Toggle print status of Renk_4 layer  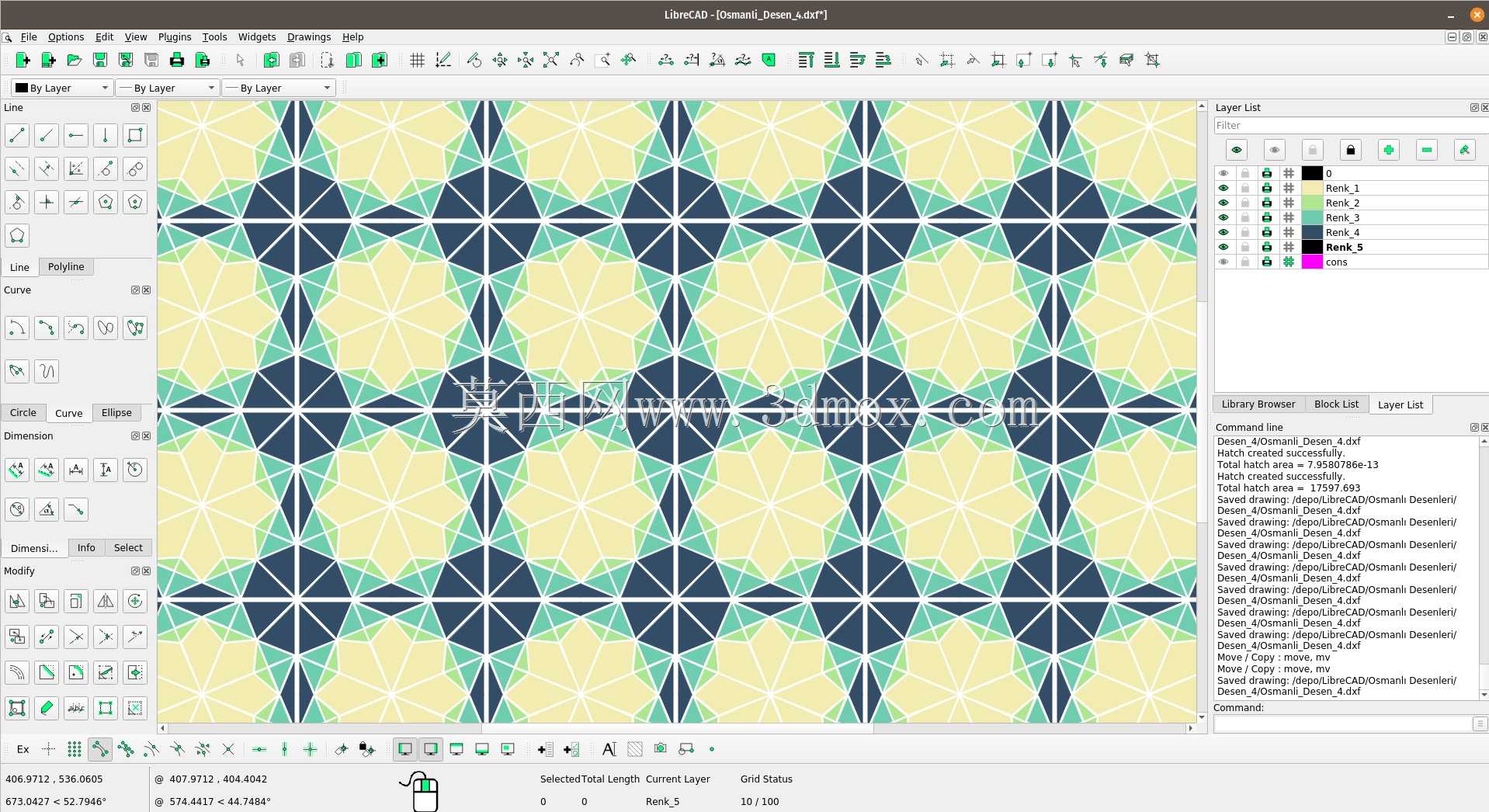(x=1267, y=232)
